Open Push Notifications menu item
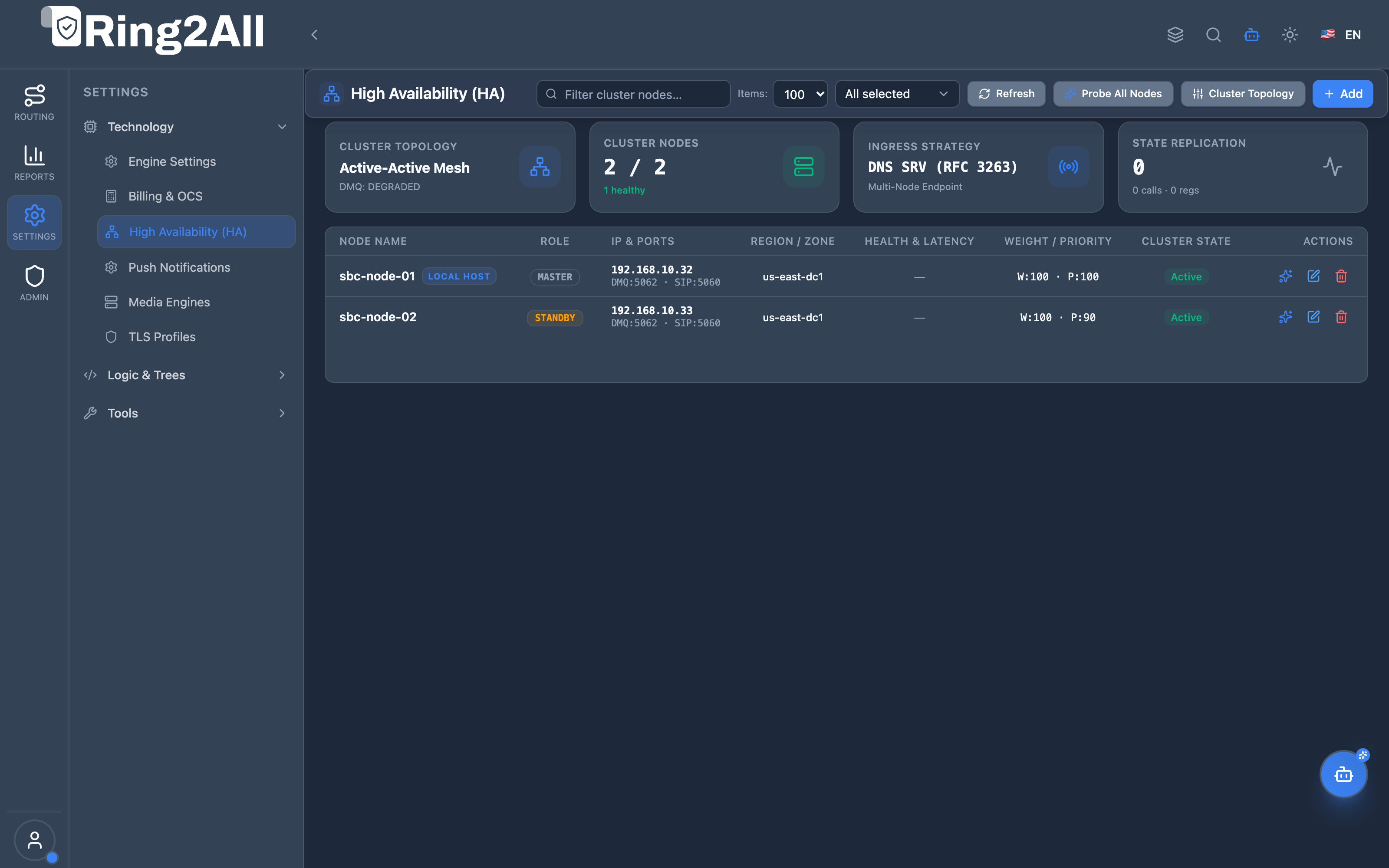The width and height of the screenshot is (1389, 868). (x=196, y=267)
